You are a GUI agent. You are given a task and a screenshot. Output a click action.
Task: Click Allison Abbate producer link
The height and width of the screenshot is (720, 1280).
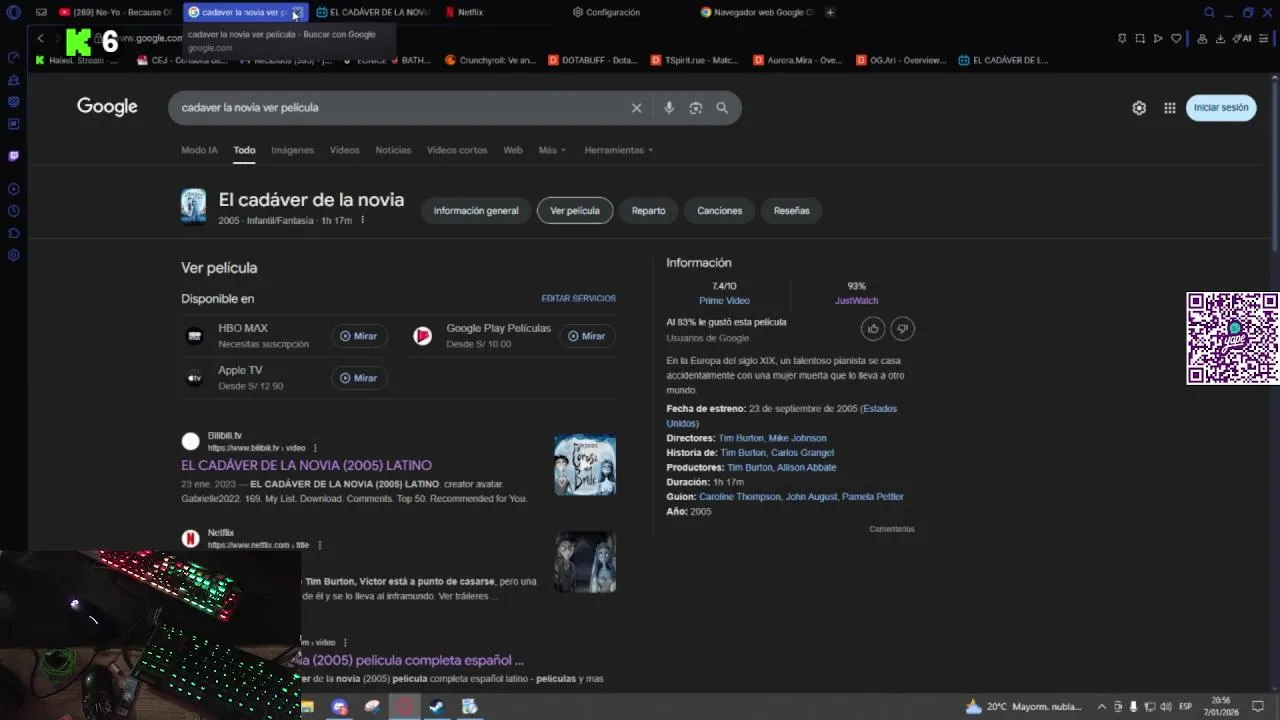pos(806,468)
